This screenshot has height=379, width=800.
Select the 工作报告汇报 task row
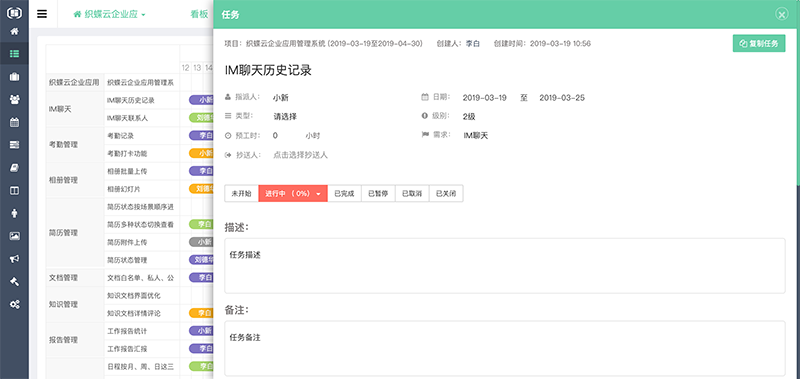(127, 349)
